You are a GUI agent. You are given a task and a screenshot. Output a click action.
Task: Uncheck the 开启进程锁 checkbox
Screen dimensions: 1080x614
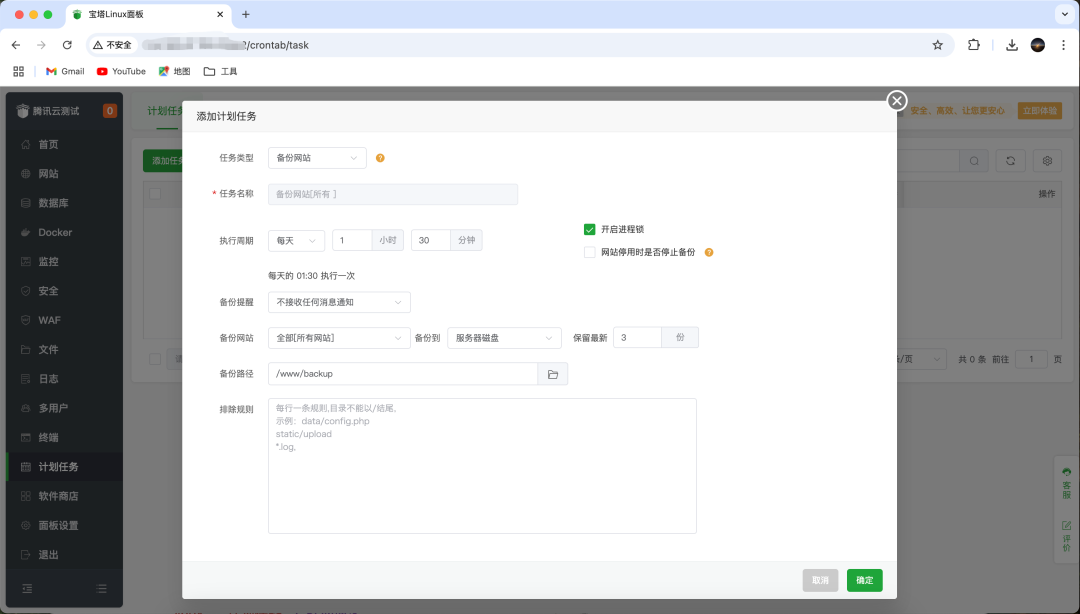(x=590, y=229)
